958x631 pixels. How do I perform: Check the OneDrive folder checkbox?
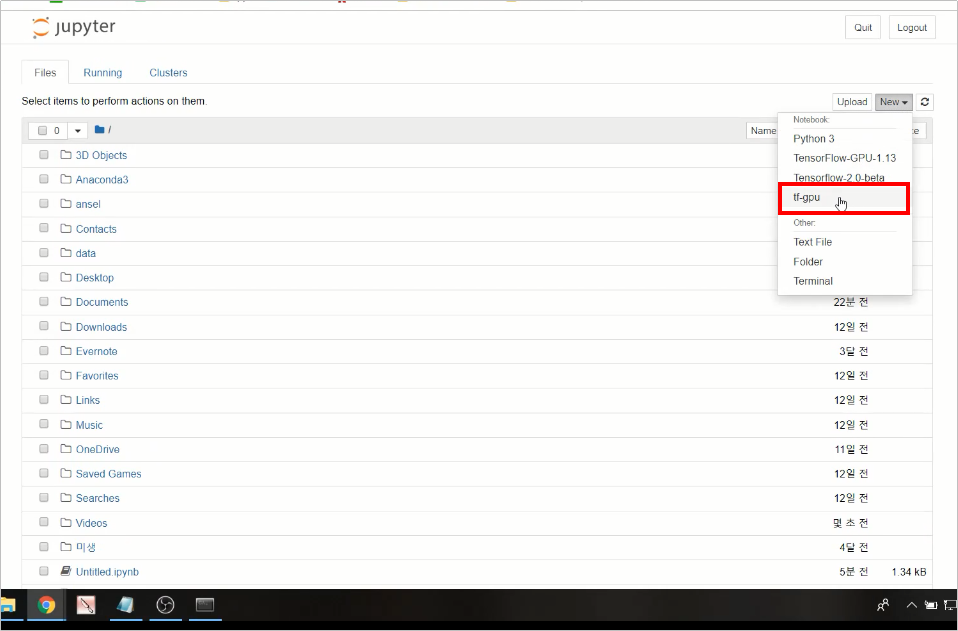pyautogui.click(x=43, y=448)
